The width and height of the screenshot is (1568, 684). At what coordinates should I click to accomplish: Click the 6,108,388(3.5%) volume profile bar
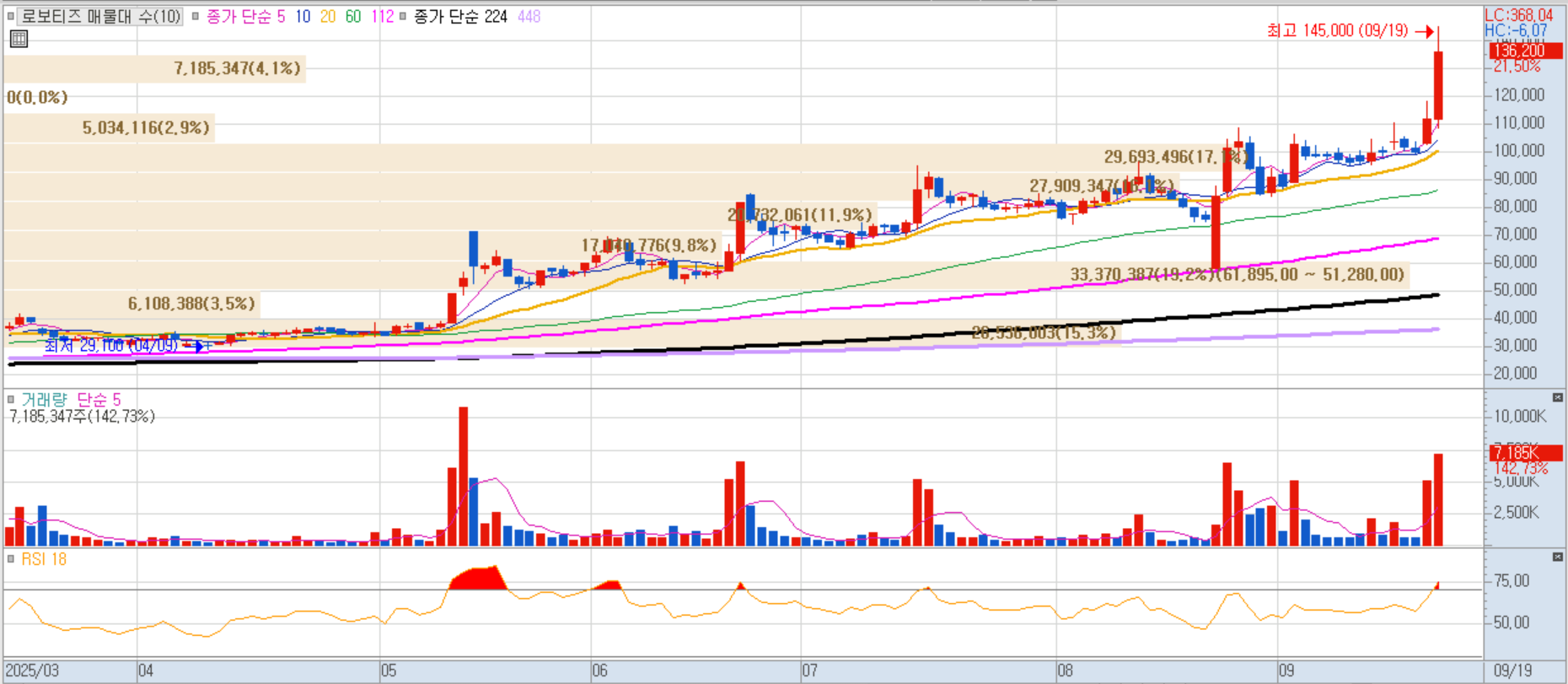132,303
